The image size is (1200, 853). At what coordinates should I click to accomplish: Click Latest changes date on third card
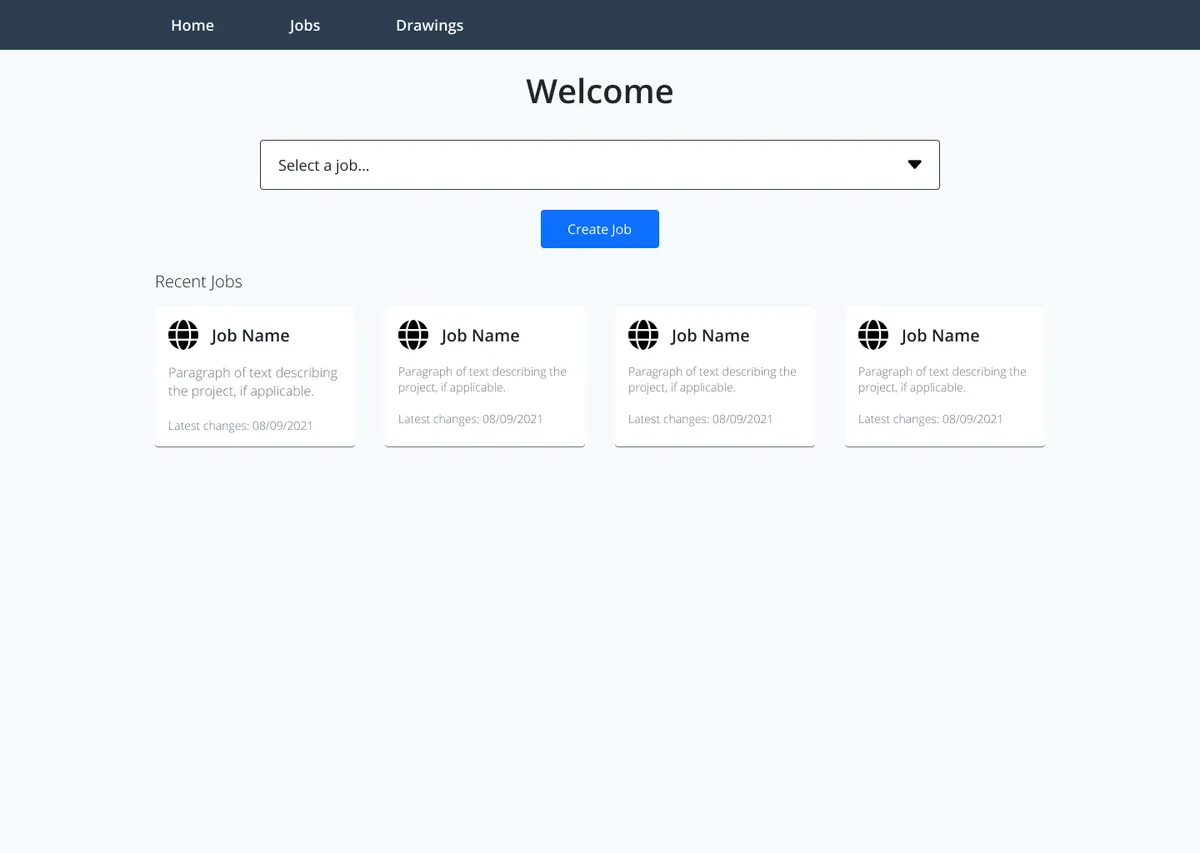(700, 419)
